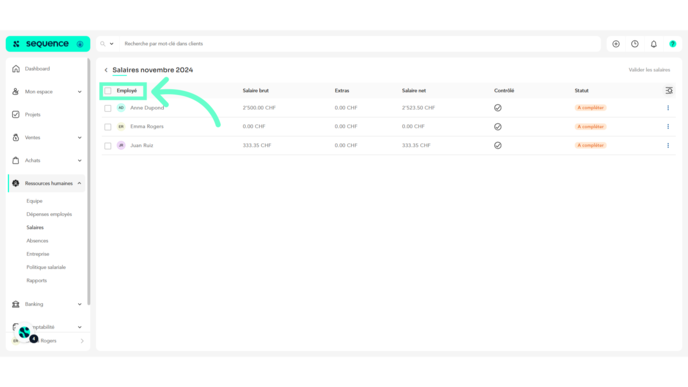
Task: Click the search magnifier icon
Action: coord(103,44)
